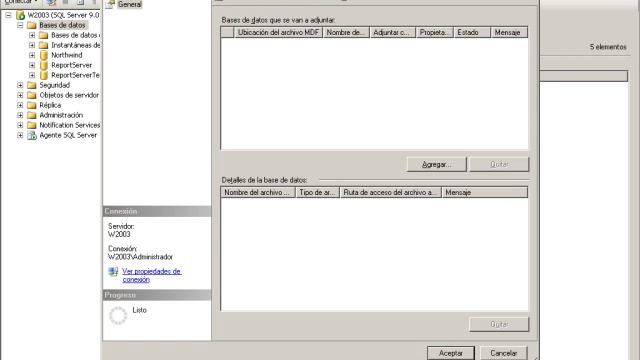Click the W2003\Administrador connection text

(x=140, y=257)
